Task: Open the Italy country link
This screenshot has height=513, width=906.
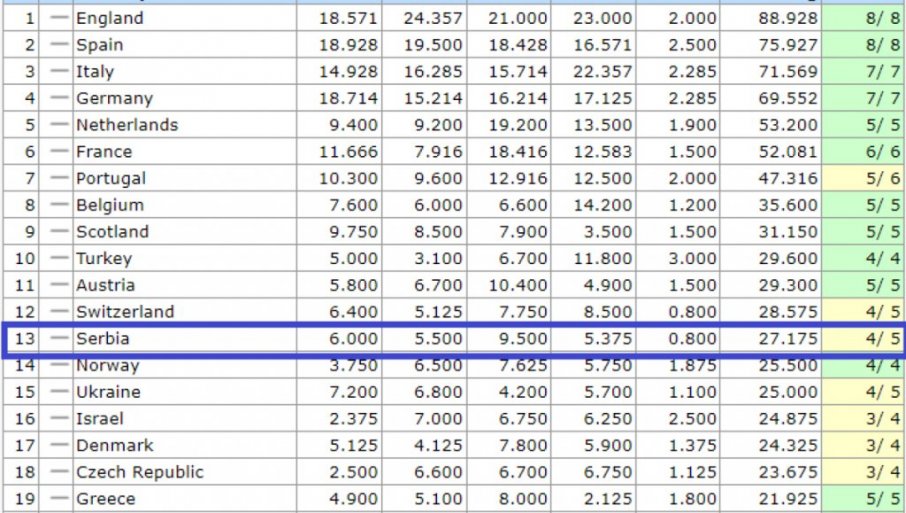Action: point(95,72)
